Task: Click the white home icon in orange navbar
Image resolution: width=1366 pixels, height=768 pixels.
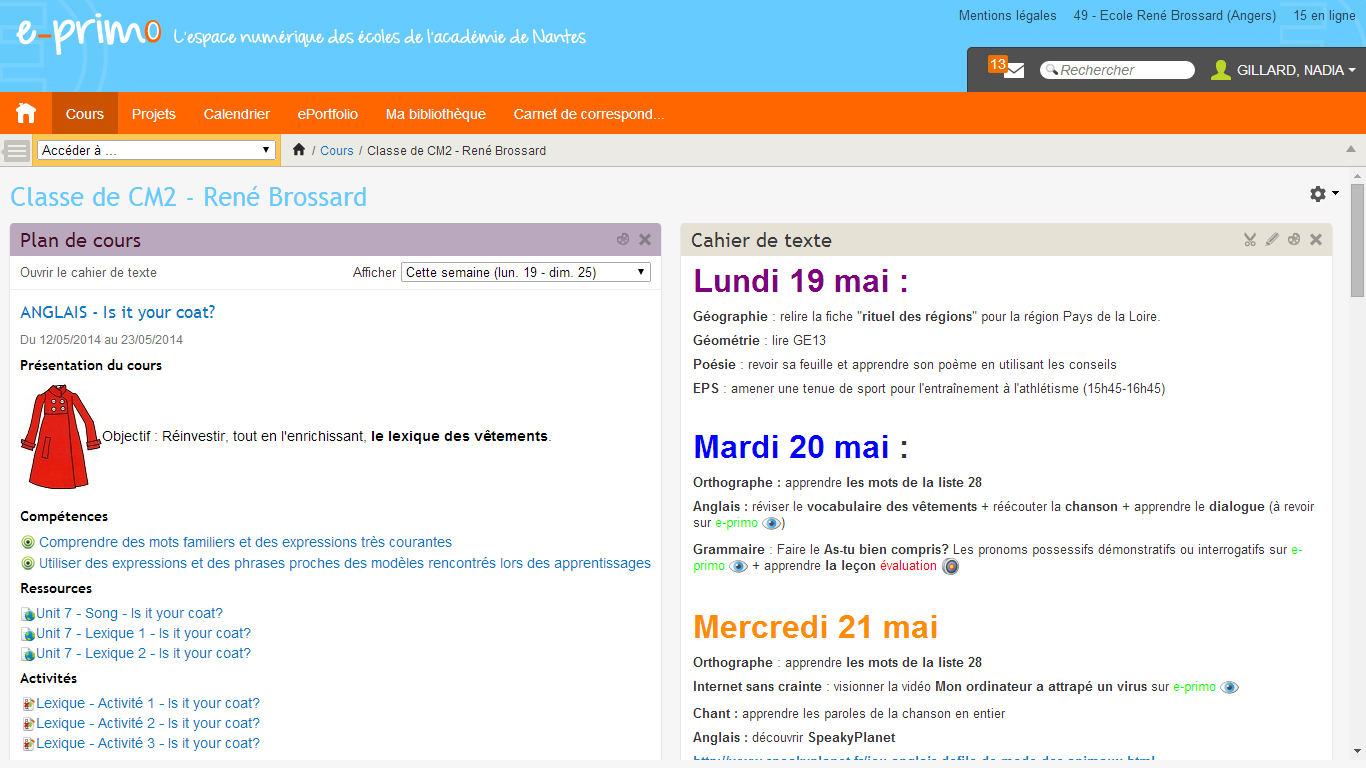Action: click(26, 114)
